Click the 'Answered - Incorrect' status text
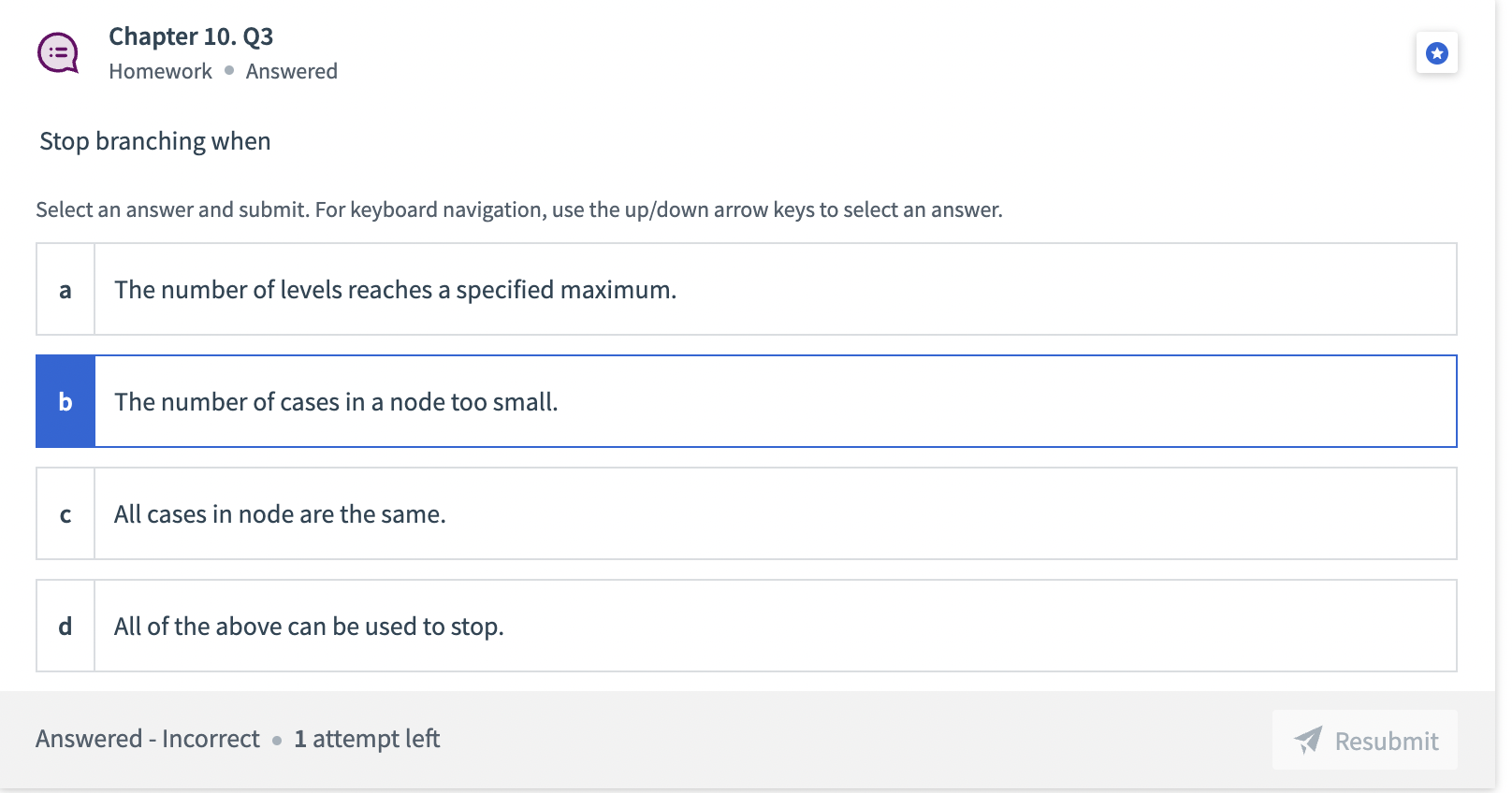 pyautogui.click(x=148, y=739)
